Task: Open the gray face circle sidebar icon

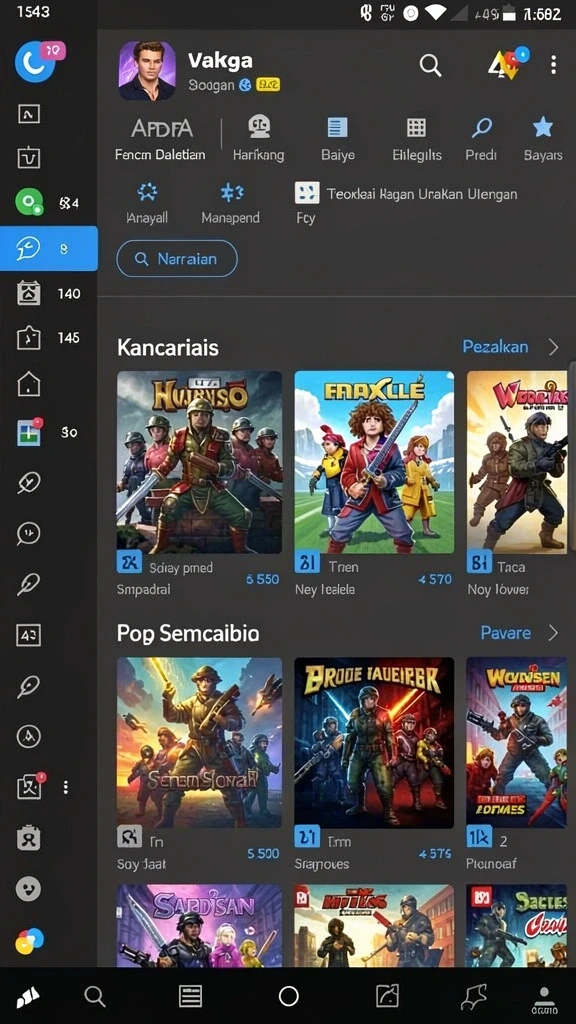Action: [29, 889]
